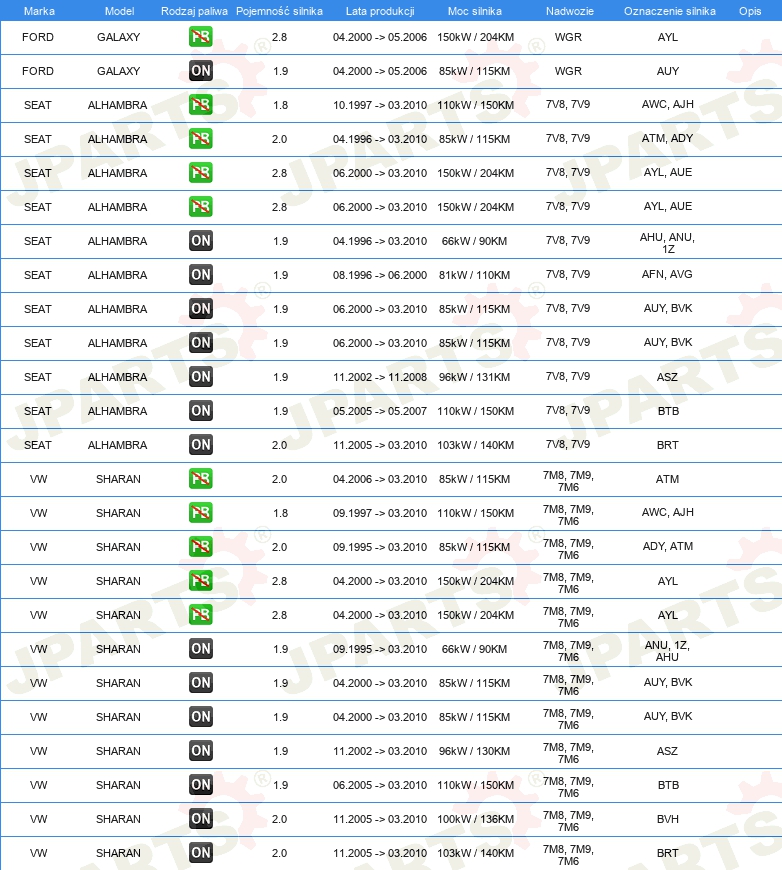The width and height of the screenshot is (782, 870).
Task: Click the 7M8, 7M9, 7M6 body codes in the BVH row
Action: [568, 821]
